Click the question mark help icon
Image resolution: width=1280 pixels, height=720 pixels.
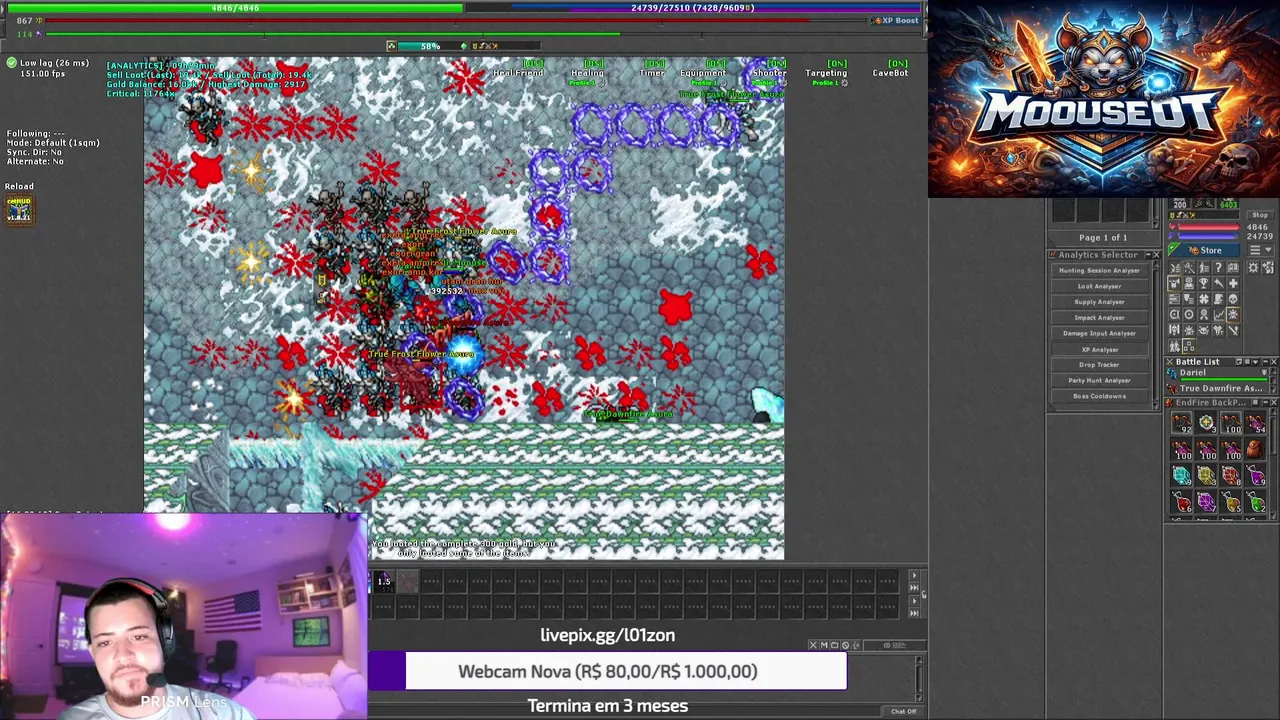(x=1218, y=268)
